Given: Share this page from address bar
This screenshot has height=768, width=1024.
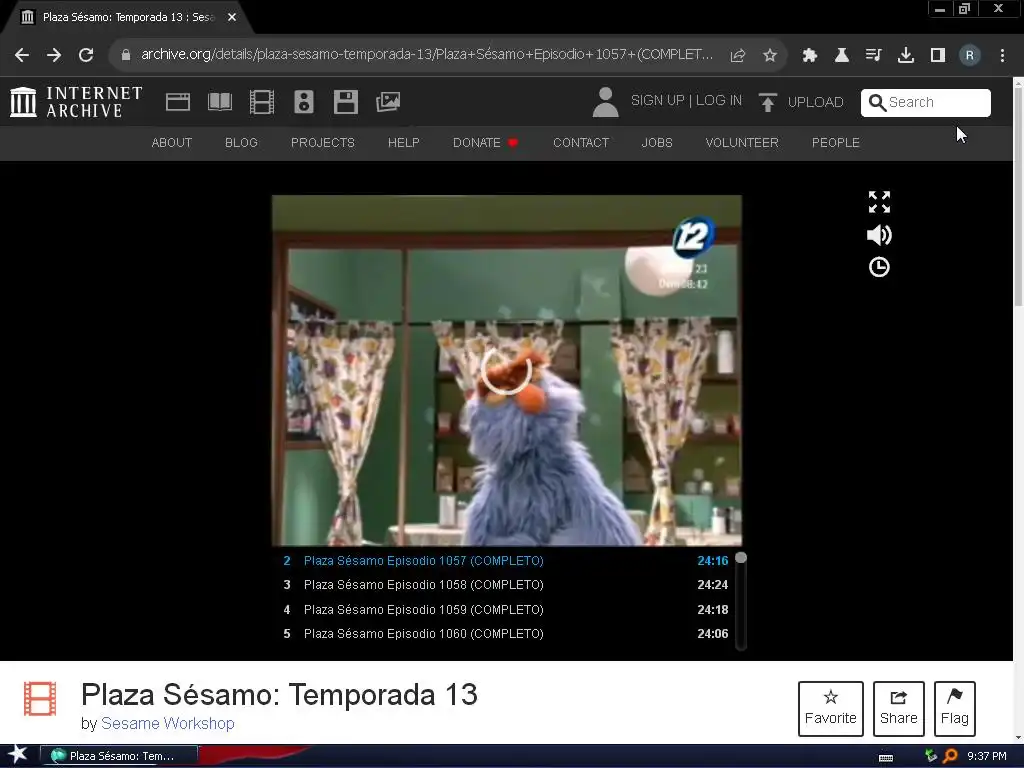Looking at the screenshot, I should (x=738, y=56).
